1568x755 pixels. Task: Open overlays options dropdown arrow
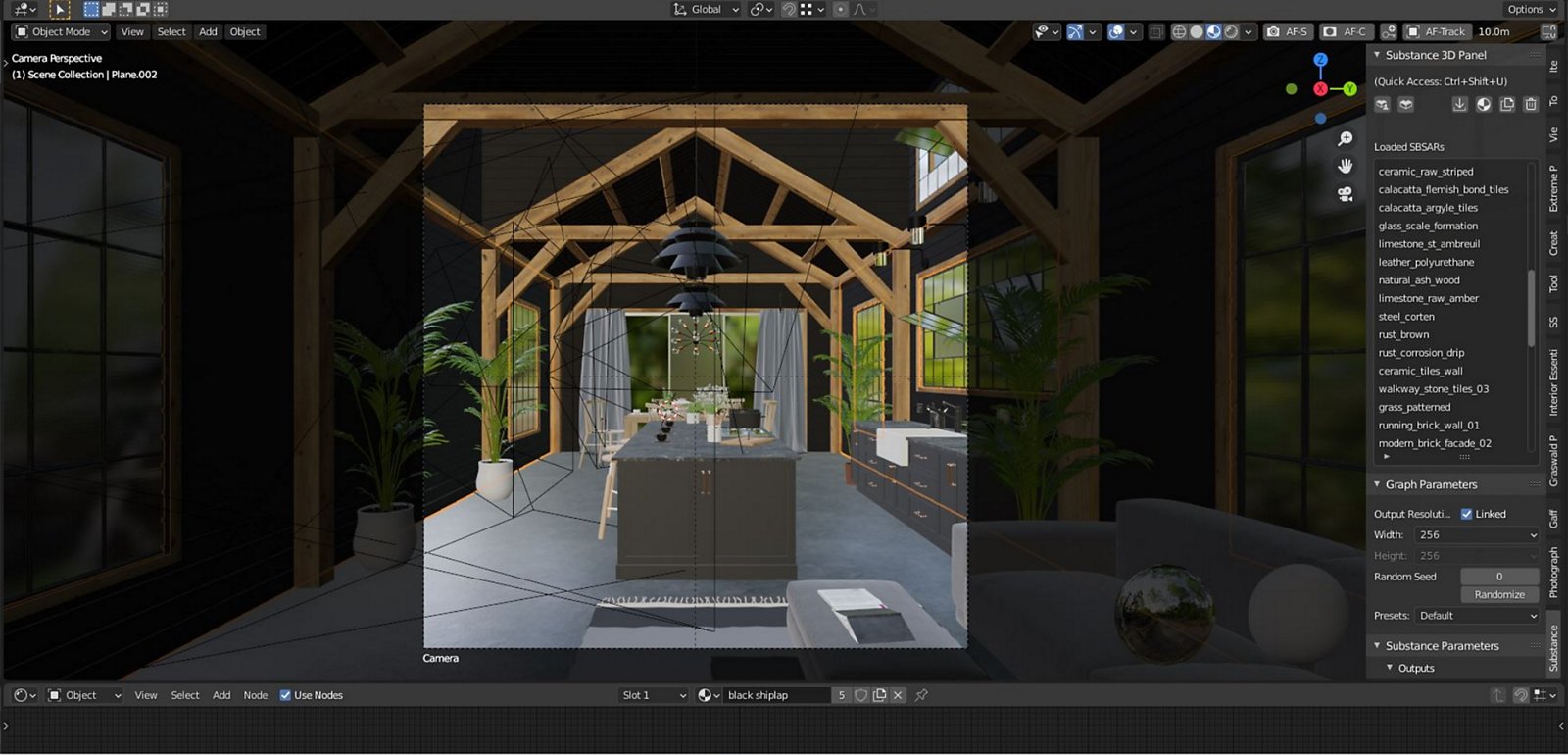(x=1133, y=31)
